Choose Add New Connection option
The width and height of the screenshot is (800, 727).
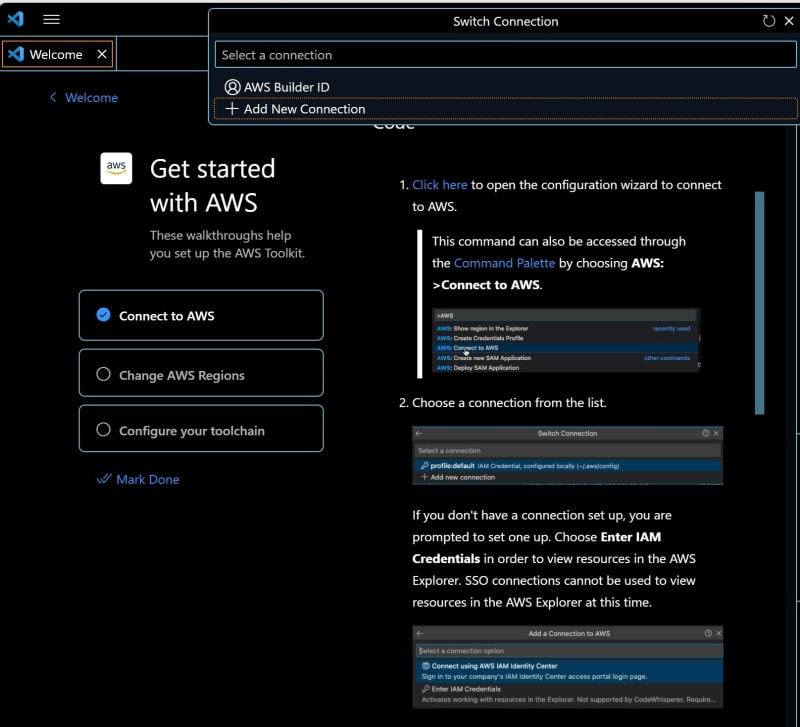point(505,109)
